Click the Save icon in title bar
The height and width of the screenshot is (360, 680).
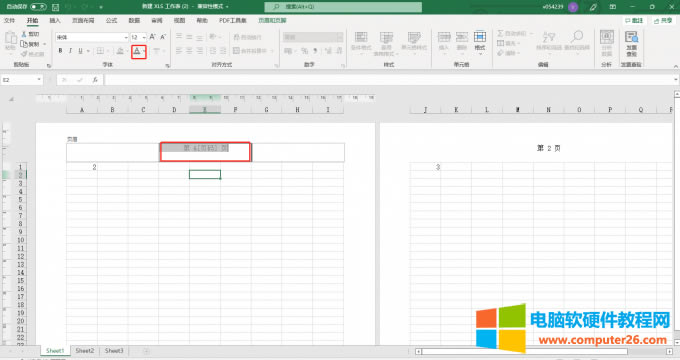click(x=56, y=7)
